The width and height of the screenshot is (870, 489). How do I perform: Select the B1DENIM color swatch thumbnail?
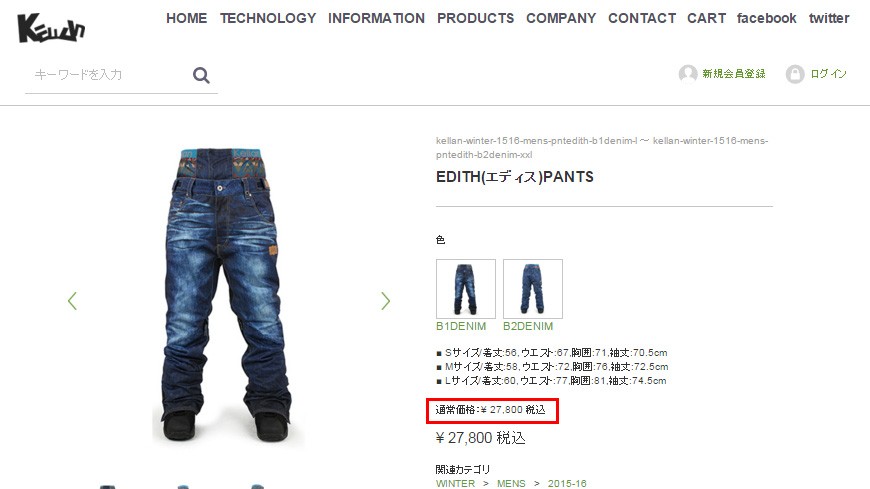tap(466, 289)
